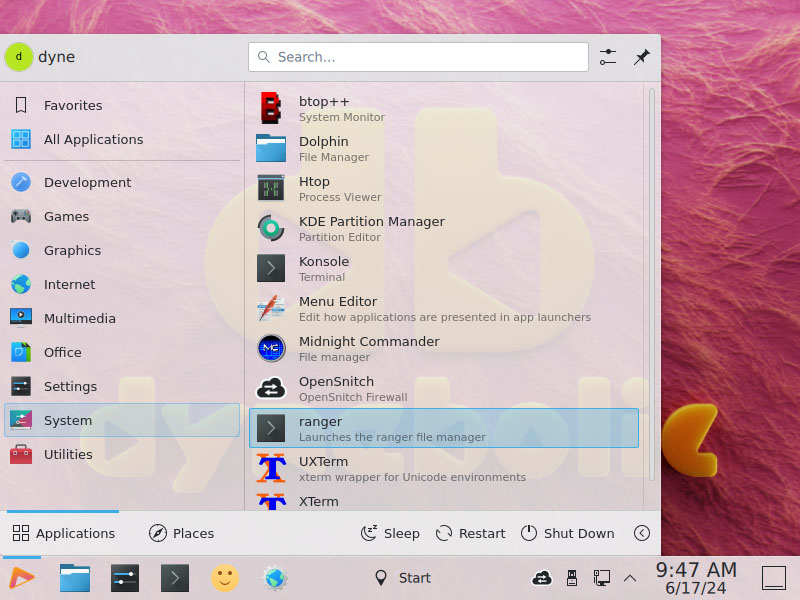The image size is (800, 600).
Task: Click the application list scrollbar
Action: (x=652, y=284)
